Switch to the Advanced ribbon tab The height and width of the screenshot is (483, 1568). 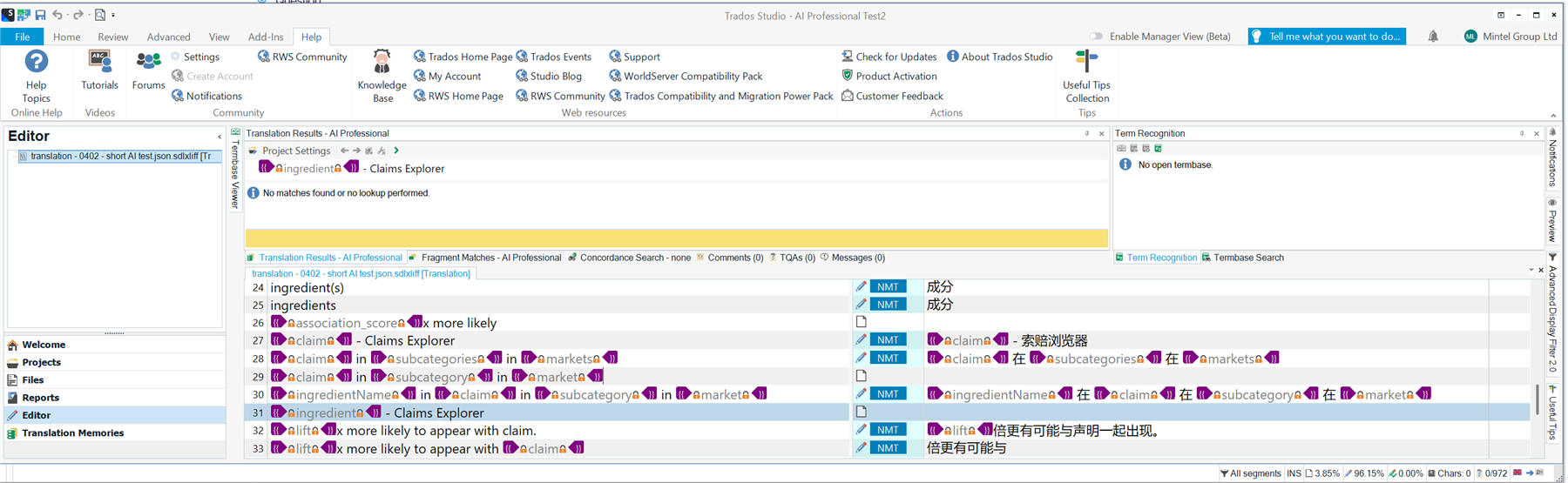(x=168, y=37)
